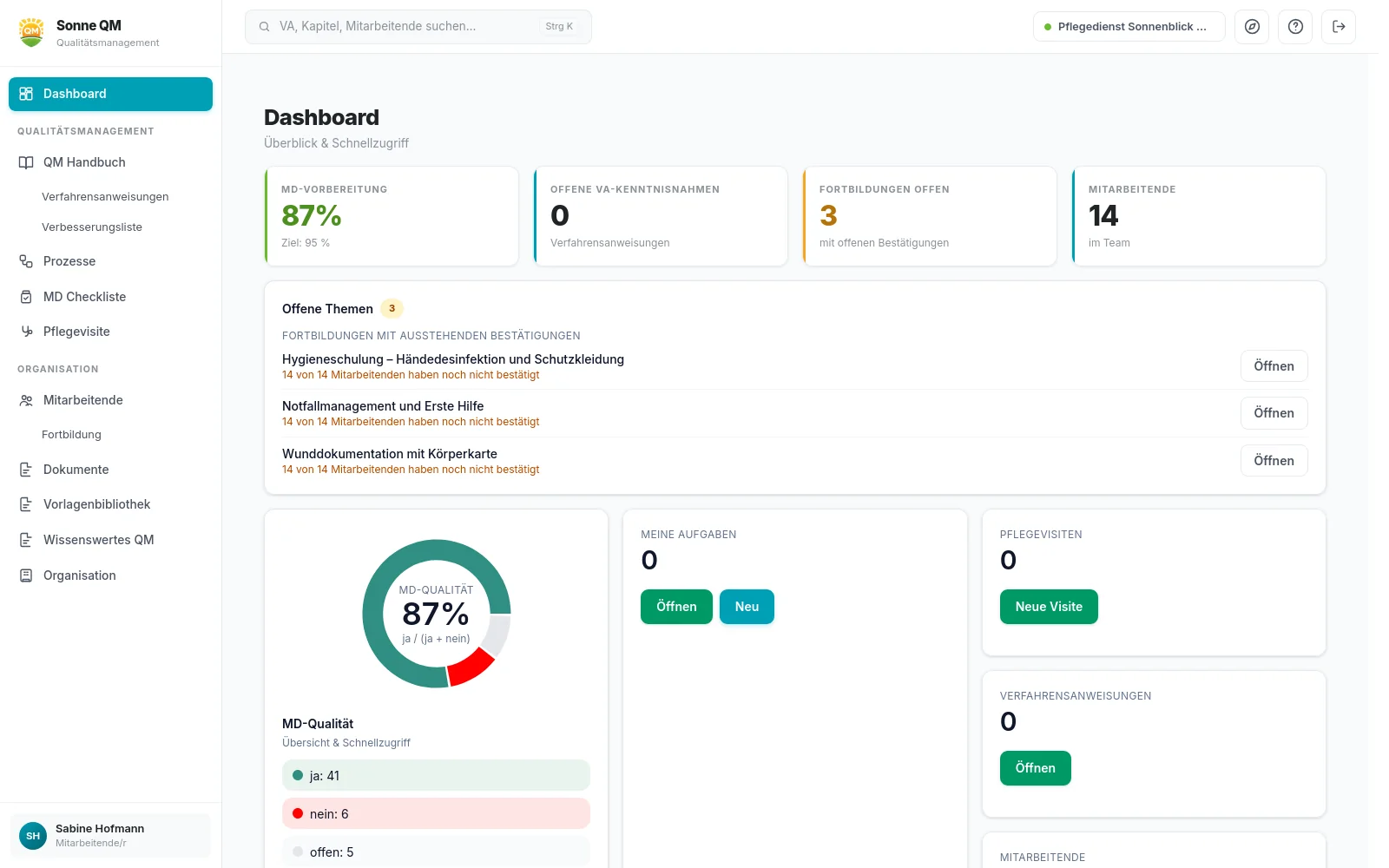Click Öffnen in the Verfahrensanweisungen card
This screenshot has height=868, width=1389.
[x=1035, y=768]
